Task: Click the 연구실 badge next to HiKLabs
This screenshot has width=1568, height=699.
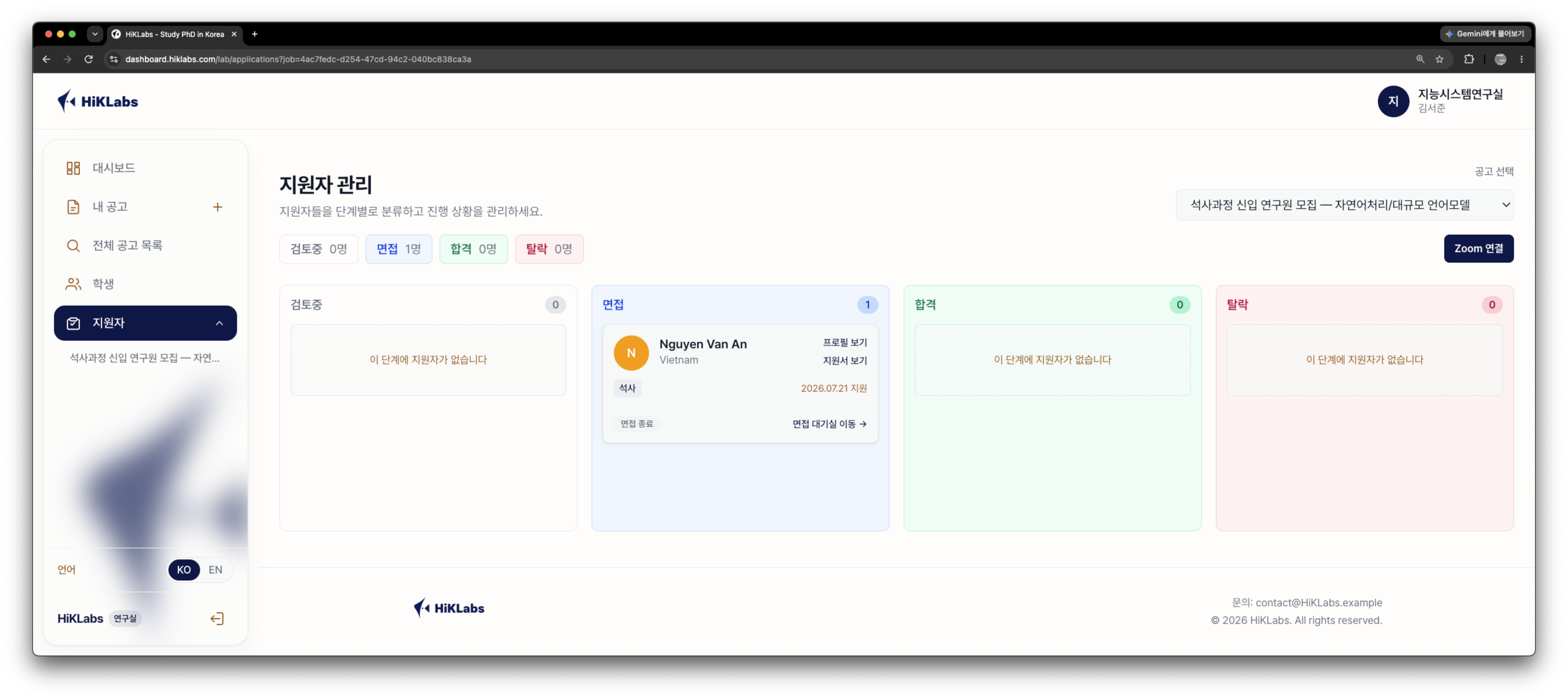Action: click(125, 619)
